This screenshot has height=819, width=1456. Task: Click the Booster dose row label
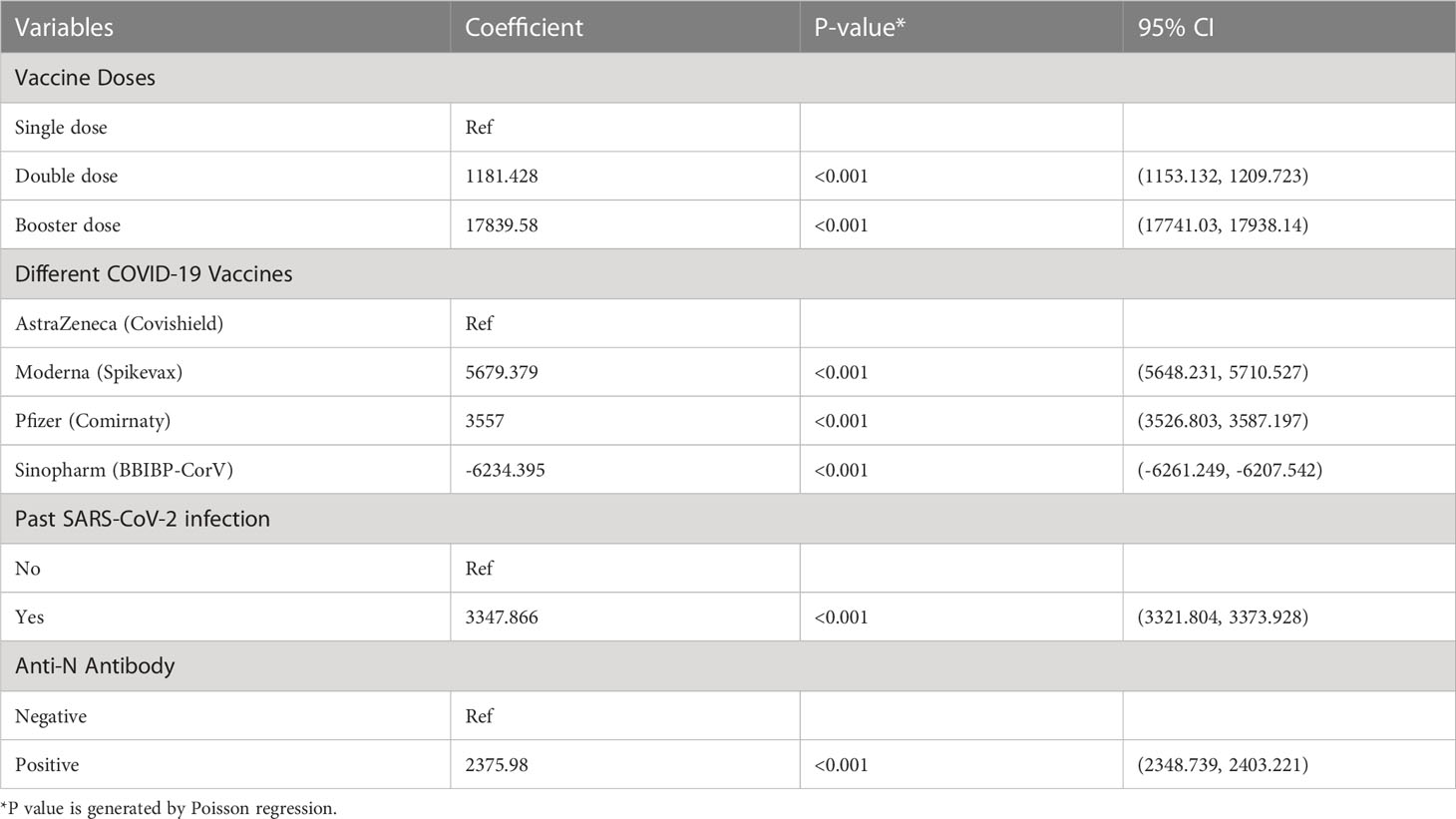pos(68,225)
